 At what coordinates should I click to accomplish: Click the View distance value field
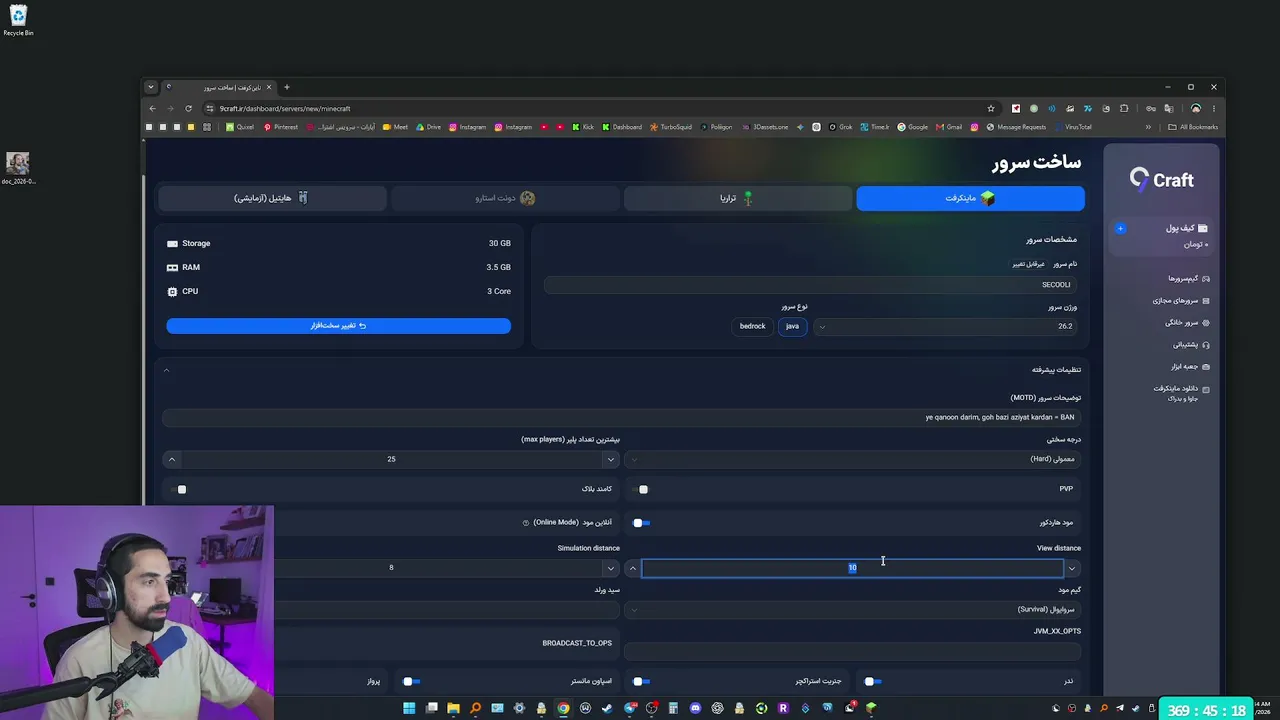tap(852, 568)
